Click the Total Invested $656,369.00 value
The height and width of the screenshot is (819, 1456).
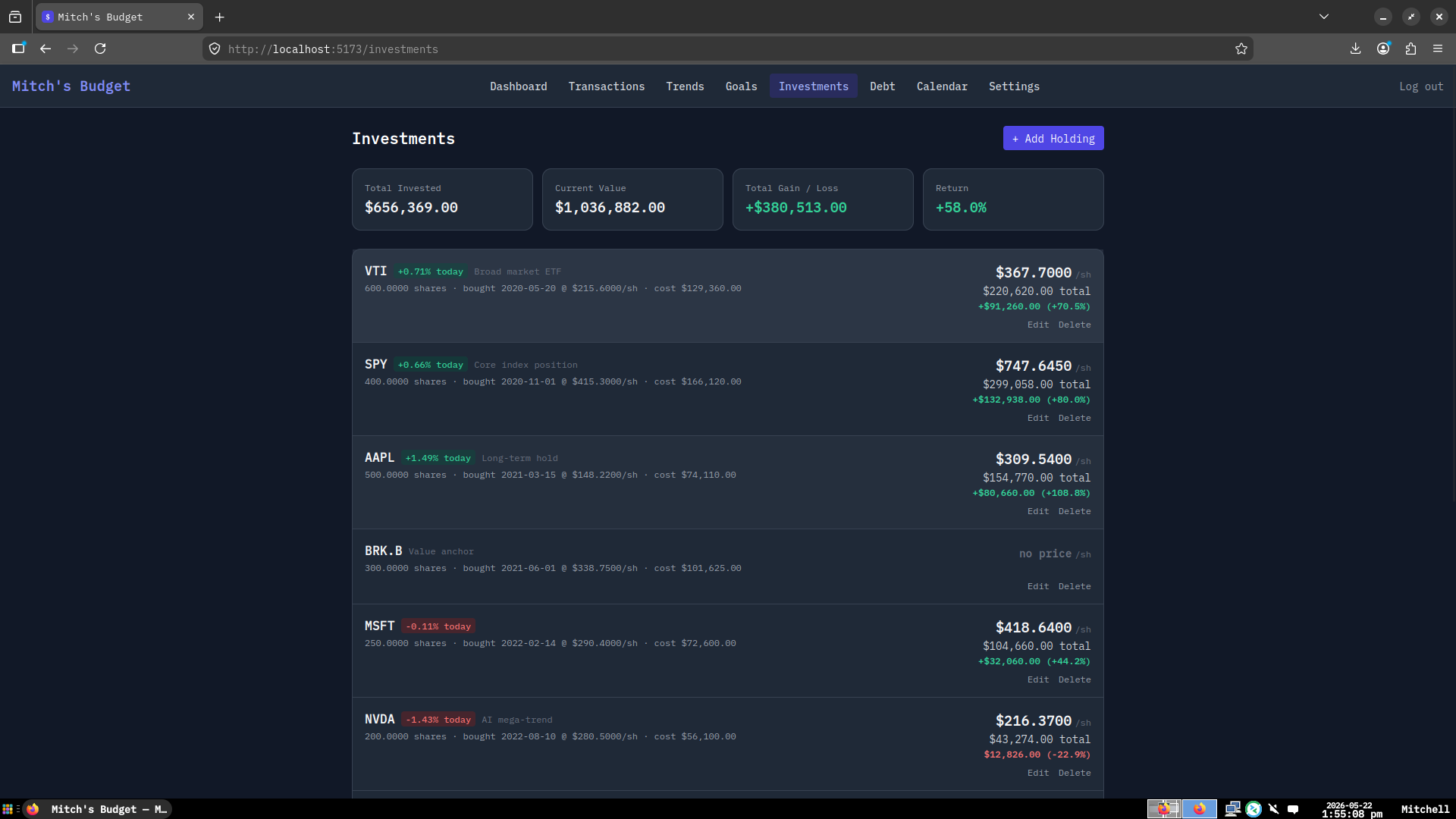point(411,208)
